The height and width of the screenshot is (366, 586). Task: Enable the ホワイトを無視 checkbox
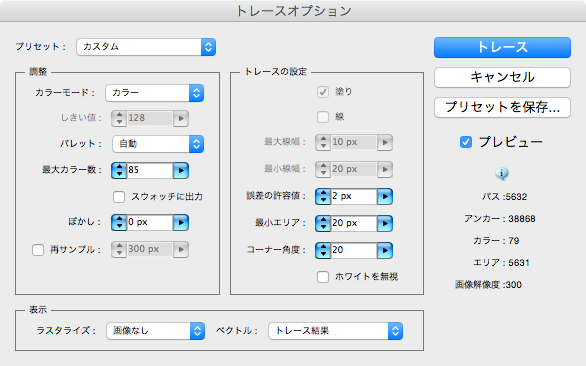tap(323, 277)
